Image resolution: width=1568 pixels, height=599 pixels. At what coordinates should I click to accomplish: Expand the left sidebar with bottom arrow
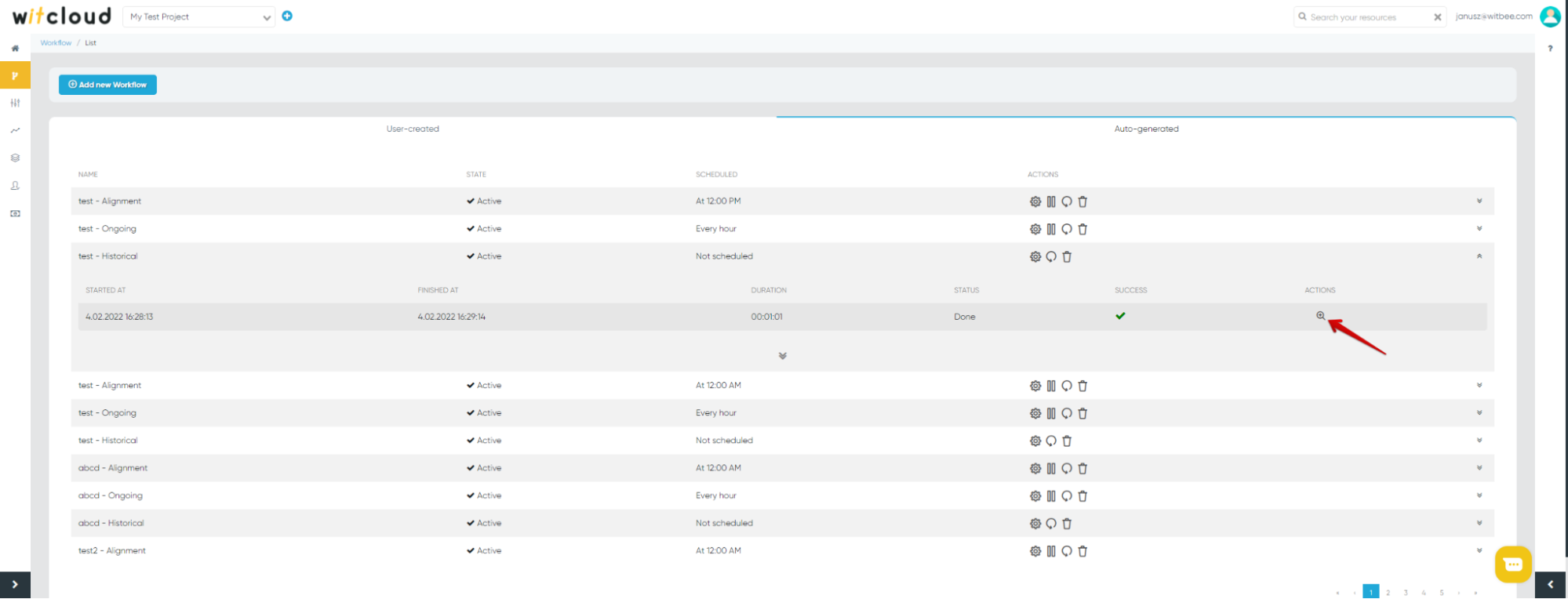[15, 585]
